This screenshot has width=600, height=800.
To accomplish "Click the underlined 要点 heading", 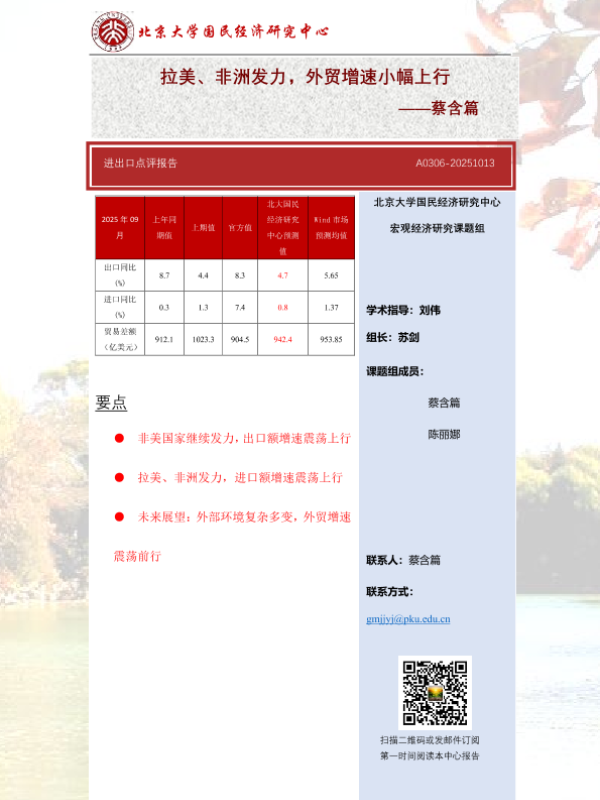I will tap(111, 403).
